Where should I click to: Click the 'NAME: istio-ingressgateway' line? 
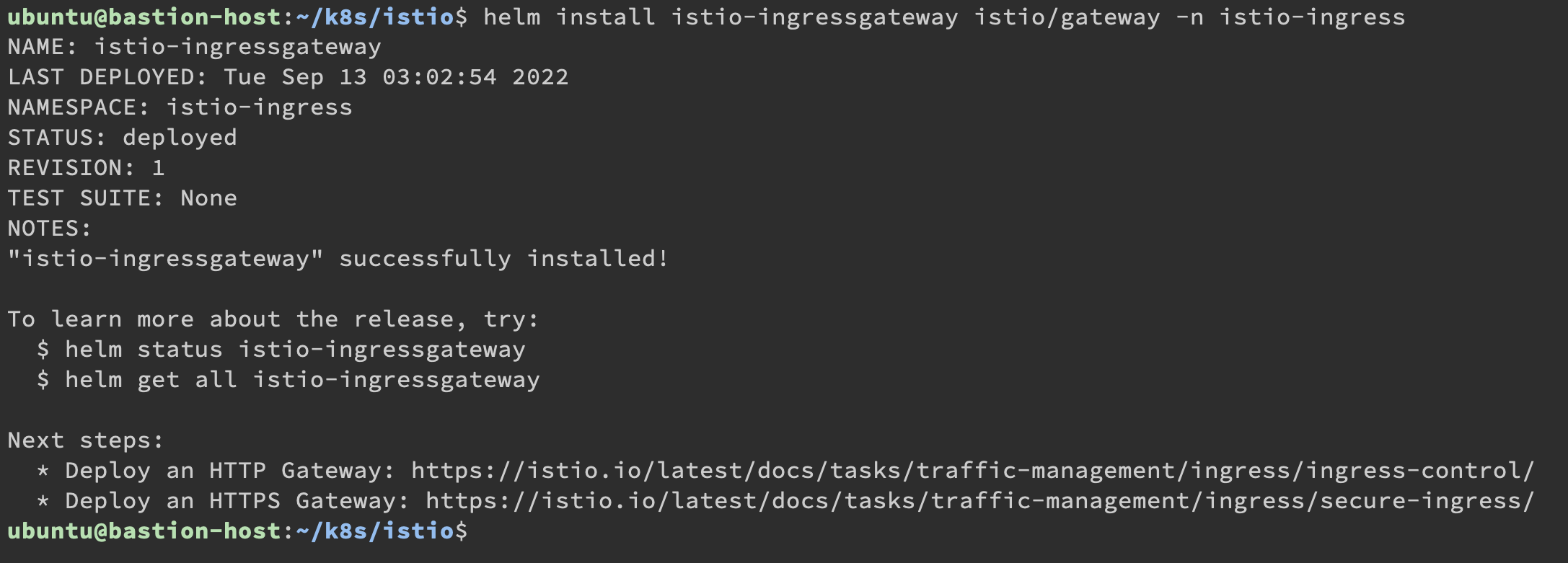pos(194,47)
